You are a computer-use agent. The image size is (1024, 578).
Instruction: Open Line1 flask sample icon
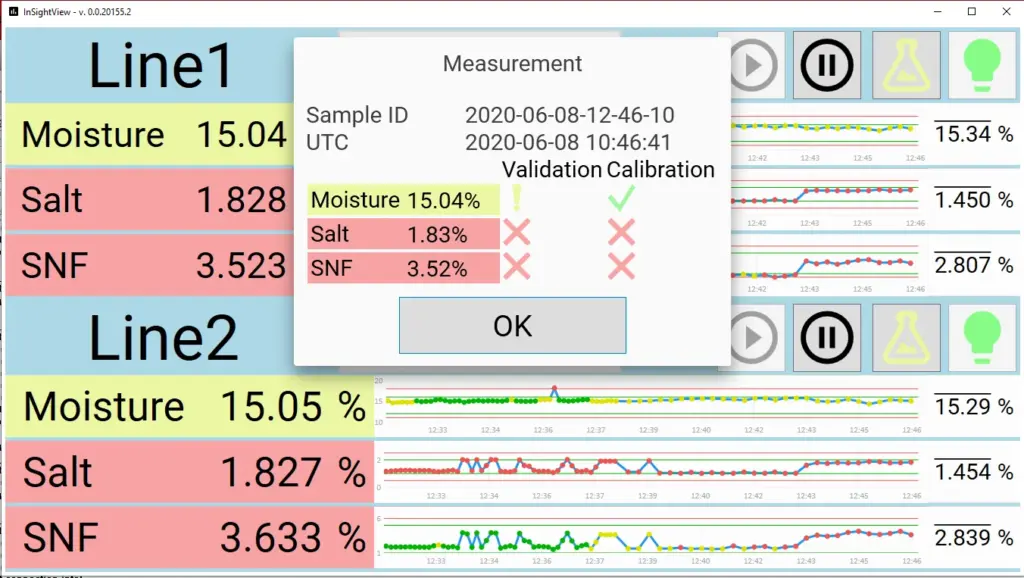coord(906,65)
